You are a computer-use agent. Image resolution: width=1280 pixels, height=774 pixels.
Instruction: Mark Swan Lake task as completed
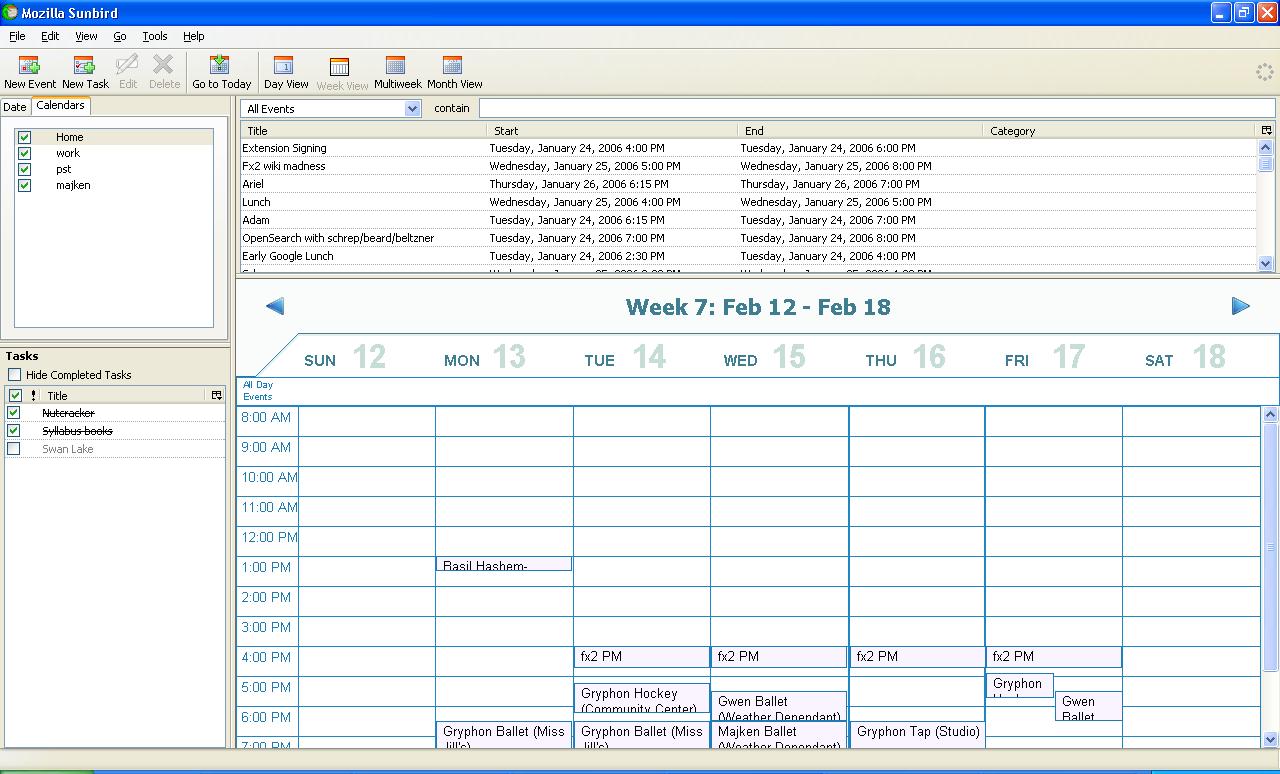[x=14, y=449]
